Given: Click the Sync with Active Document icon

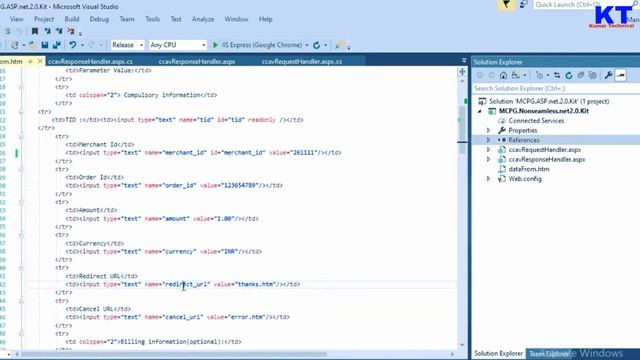Looking at the screenshot, I should (x=557, y=75).
